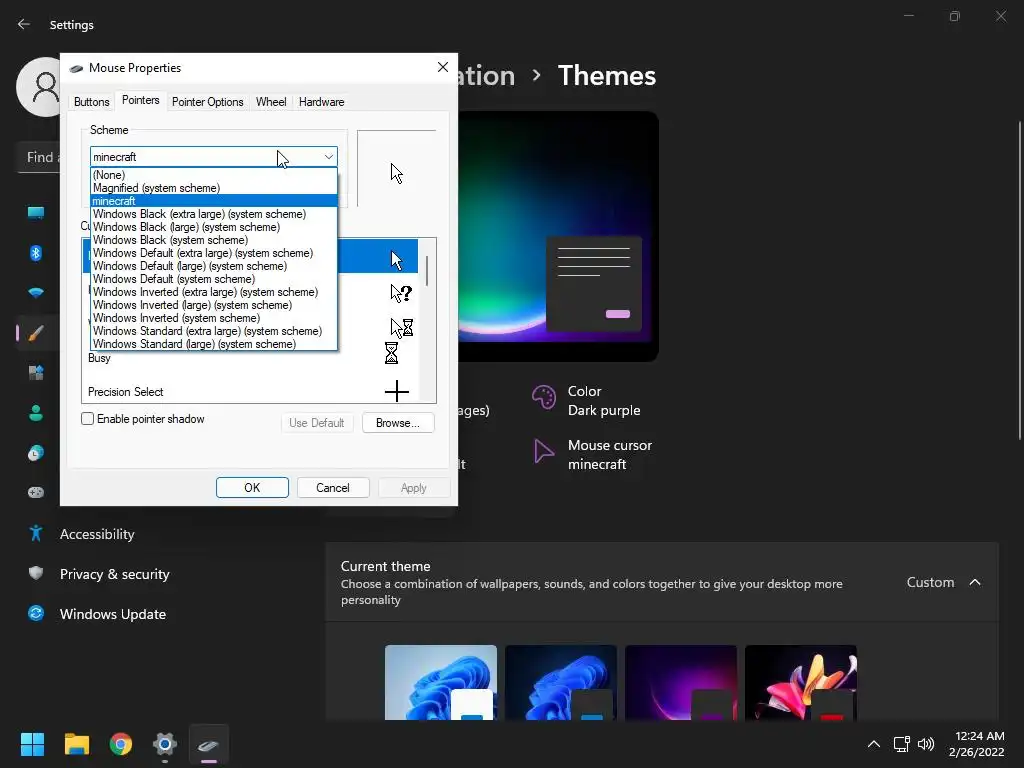Click Cancel in Mouse Properties
Viewport: 1024px width, 768px height.
pyautogui.click(x=333, y=488)
